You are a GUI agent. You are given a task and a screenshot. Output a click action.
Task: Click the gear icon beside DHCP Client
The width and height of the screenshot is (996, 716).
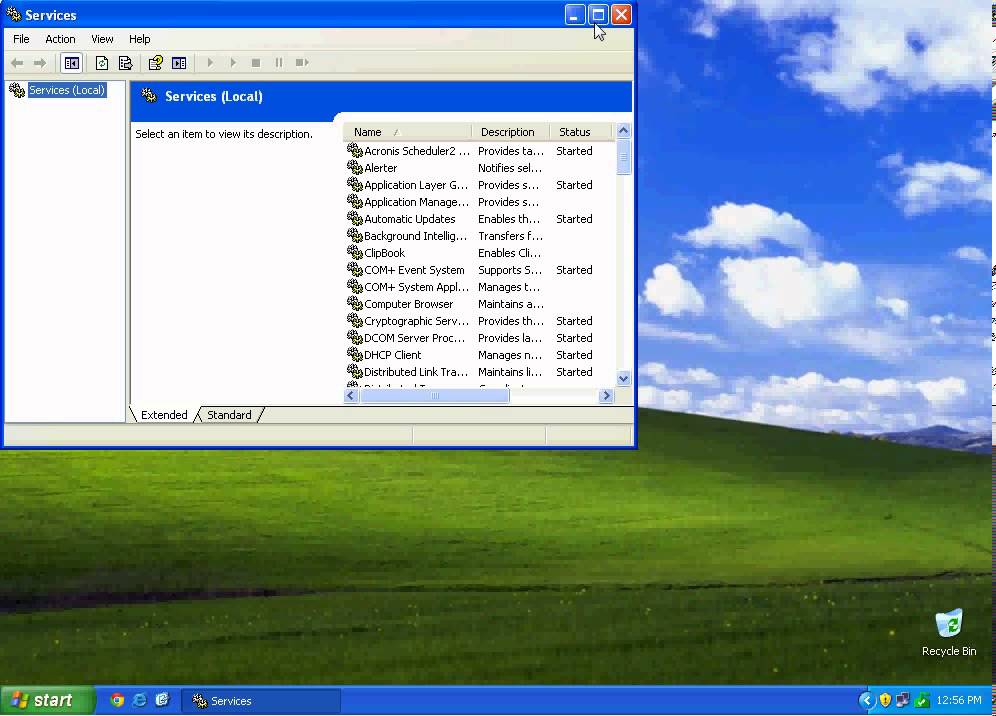point(354,355)
